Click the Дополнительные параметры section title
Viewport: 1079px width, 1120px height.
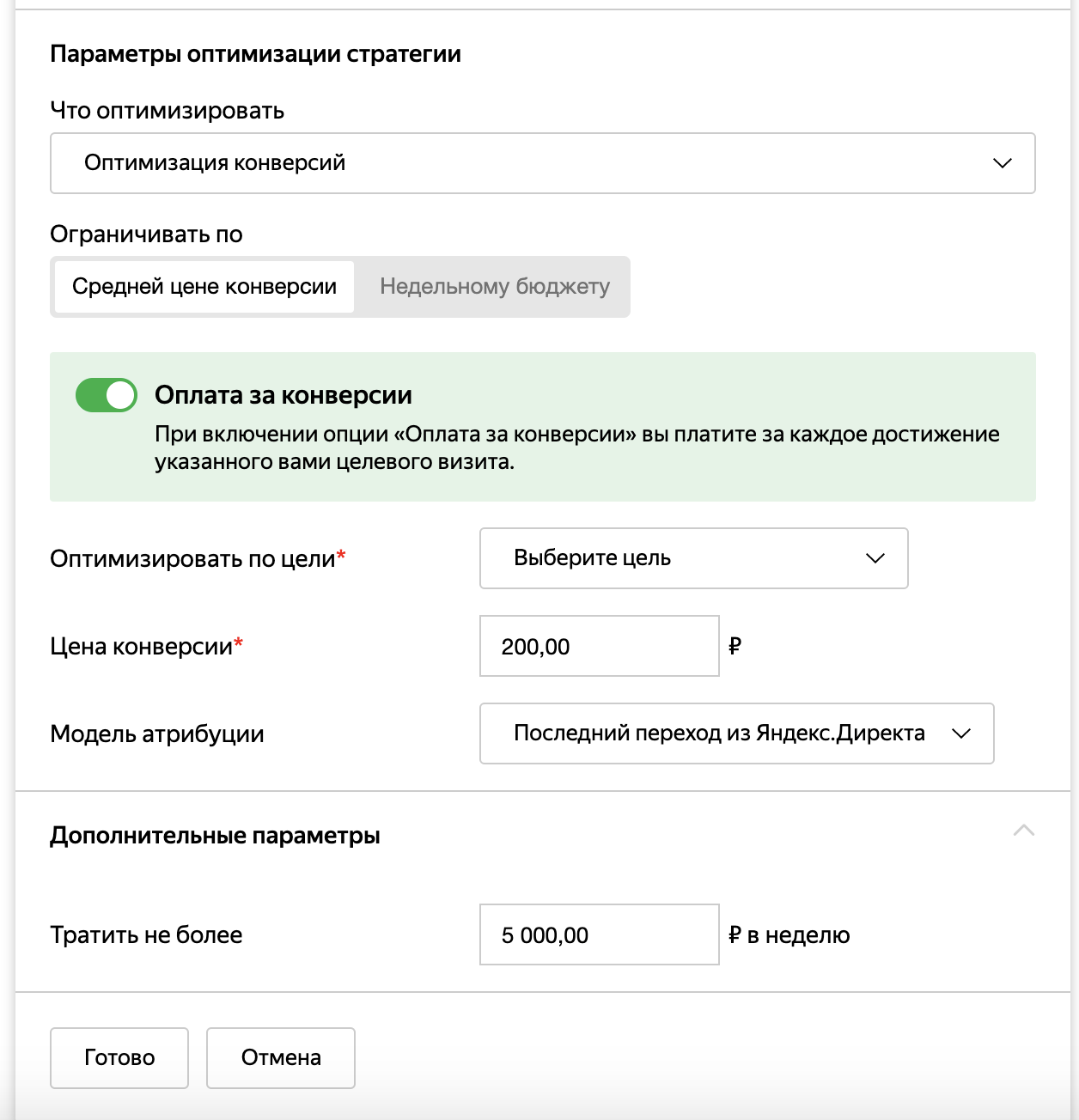[x=215, y=836]
